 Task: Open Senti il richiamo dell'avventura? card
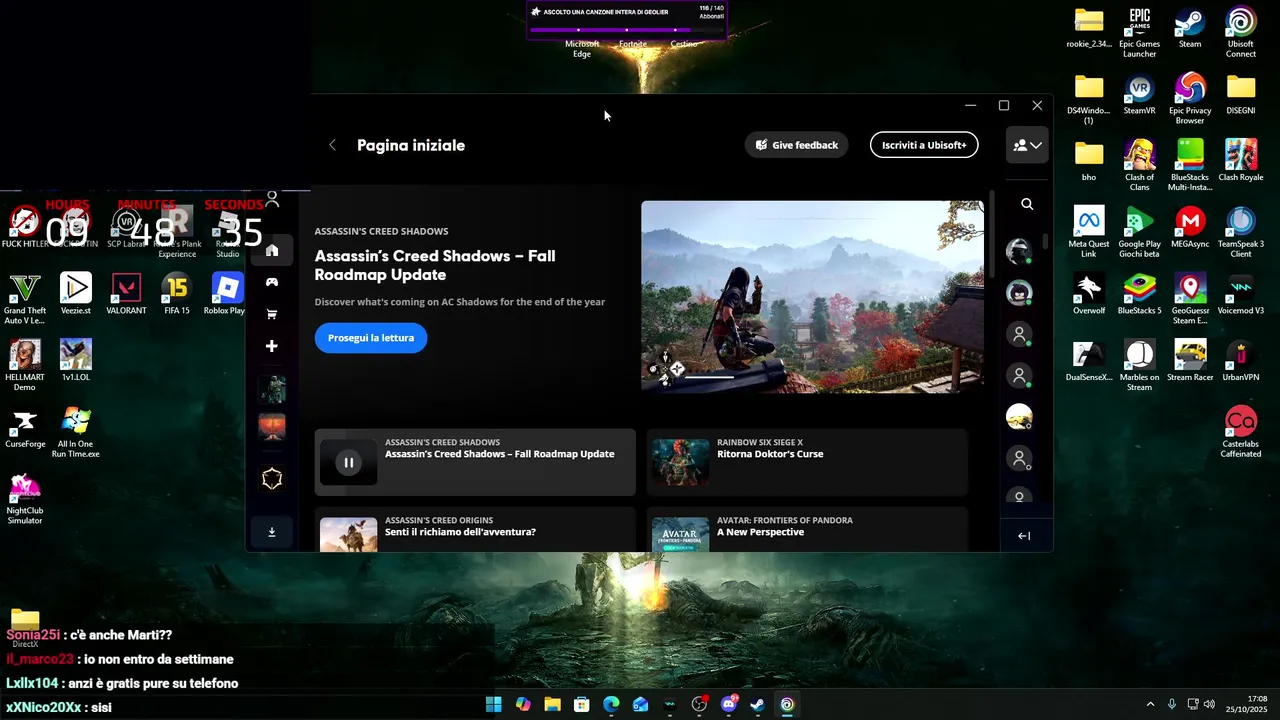point(475,530)
